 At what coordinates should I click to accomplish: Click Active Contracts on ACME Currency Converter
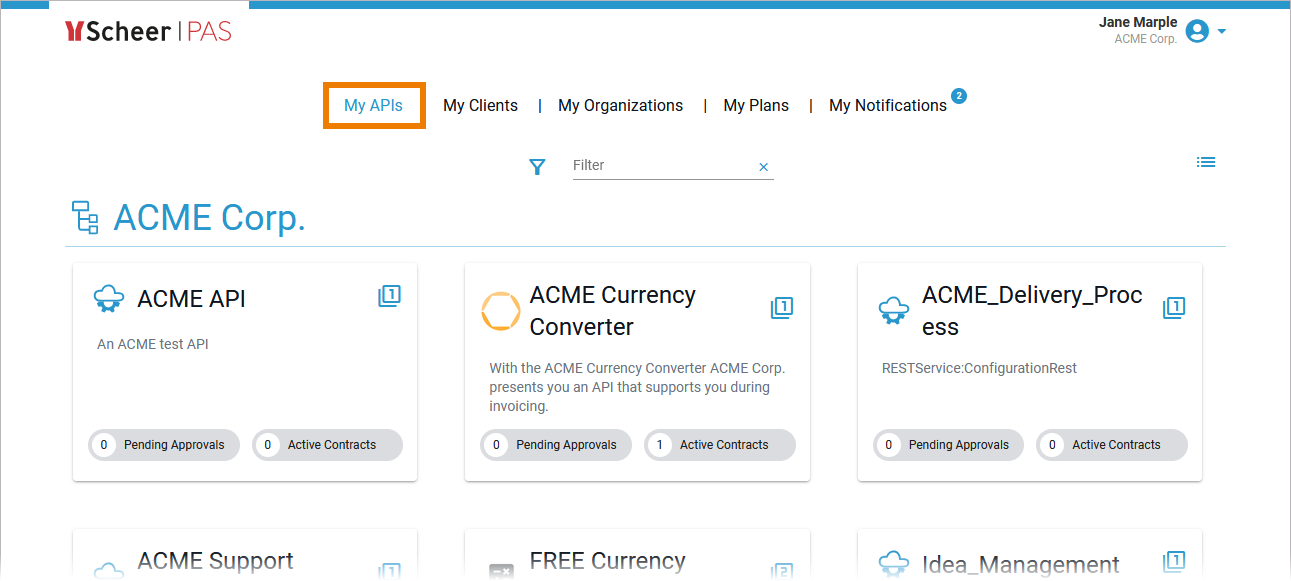(720, 445)
